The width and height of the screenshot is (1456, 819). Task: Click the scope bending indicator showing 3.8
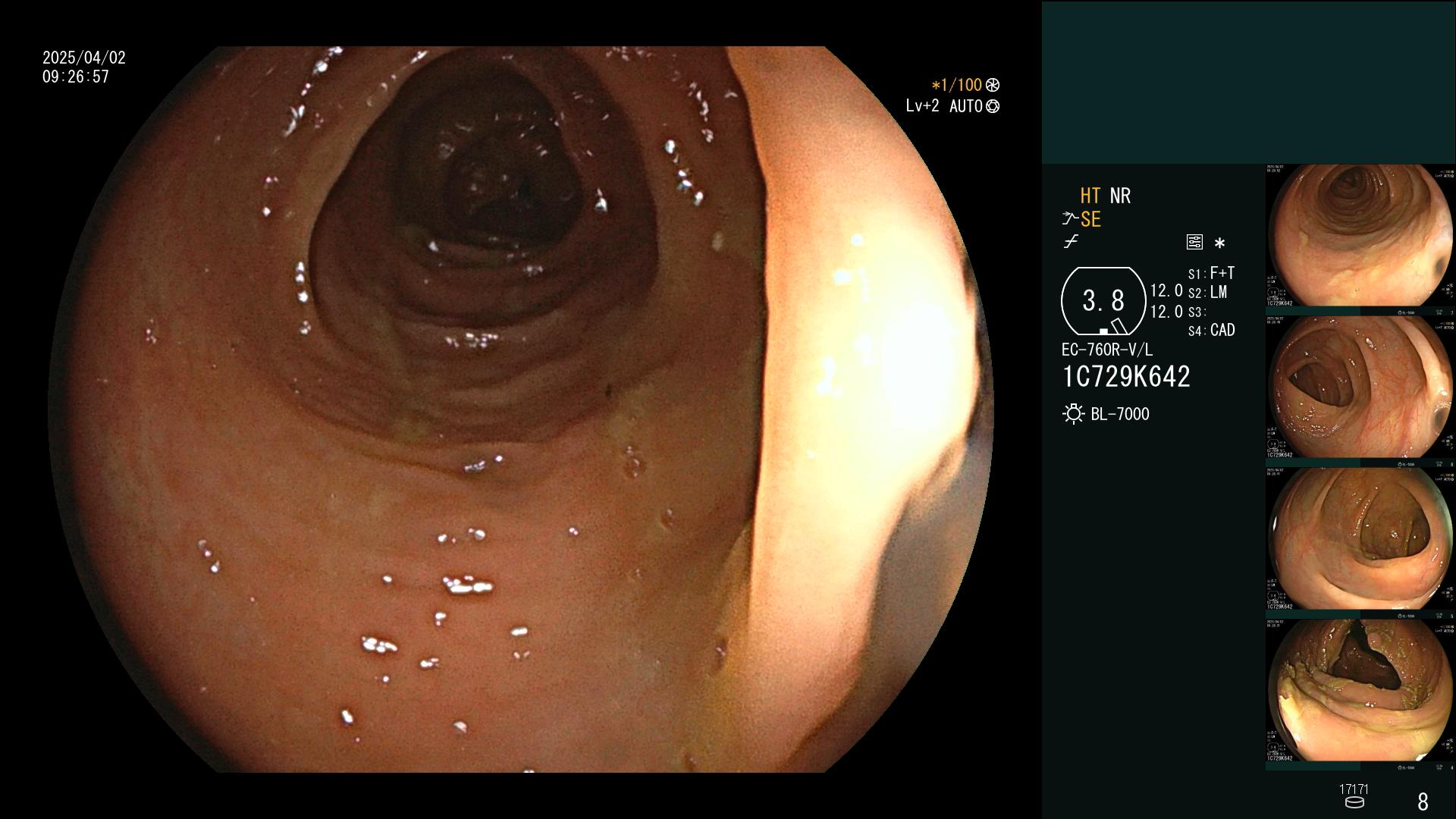pos(1103,301)
